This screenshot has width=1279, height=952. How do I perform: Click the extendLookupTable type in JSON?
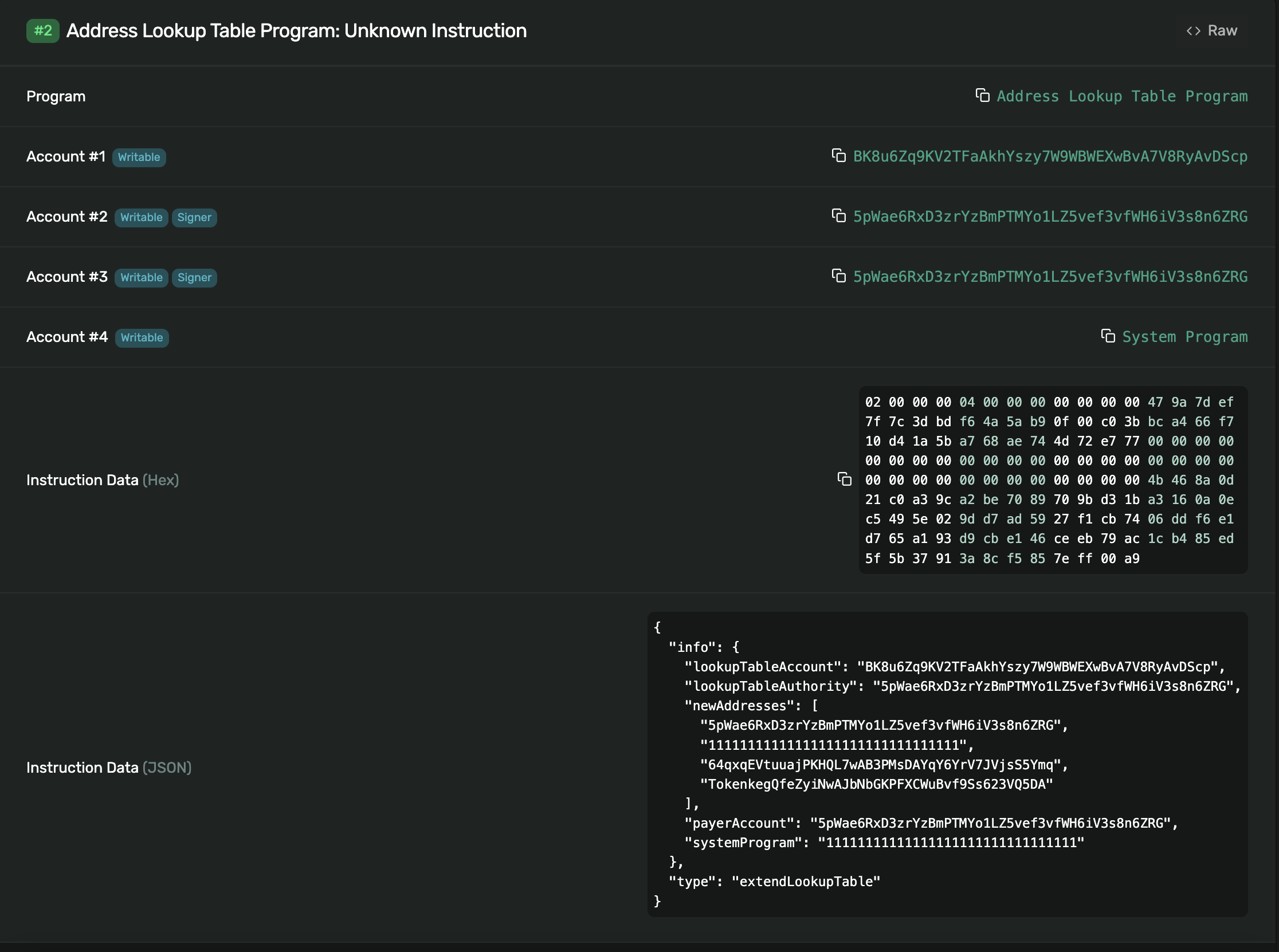[x=806, y=882]
